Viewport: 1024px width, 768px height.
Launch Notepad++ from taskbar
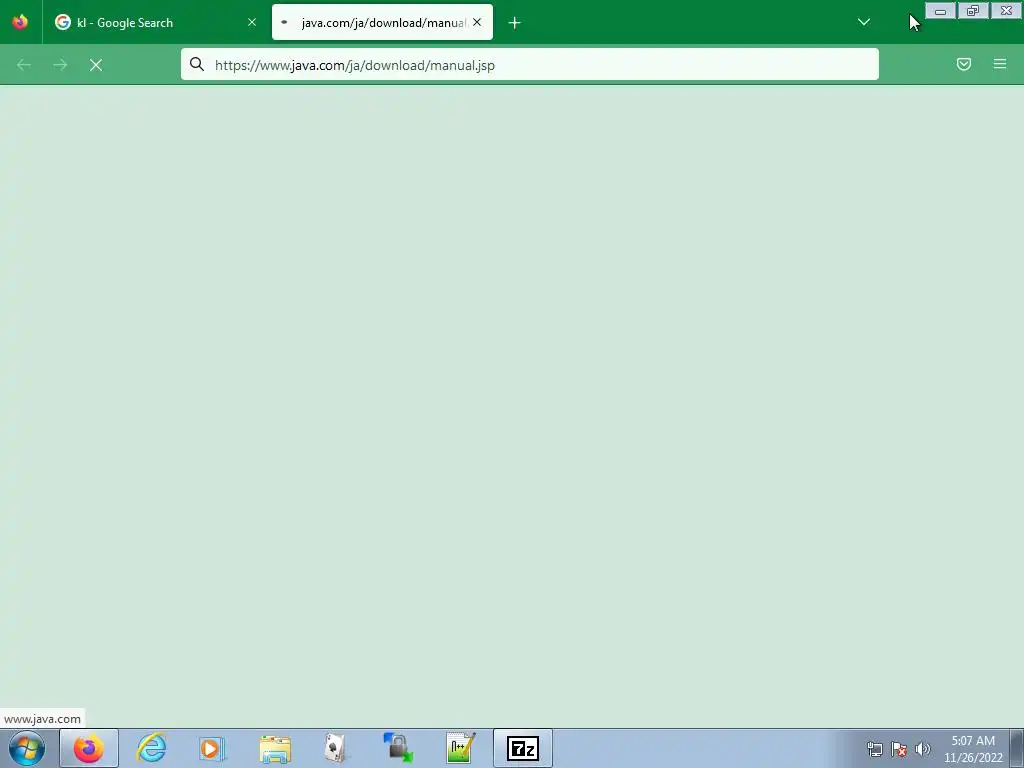(x=460, y=748)
